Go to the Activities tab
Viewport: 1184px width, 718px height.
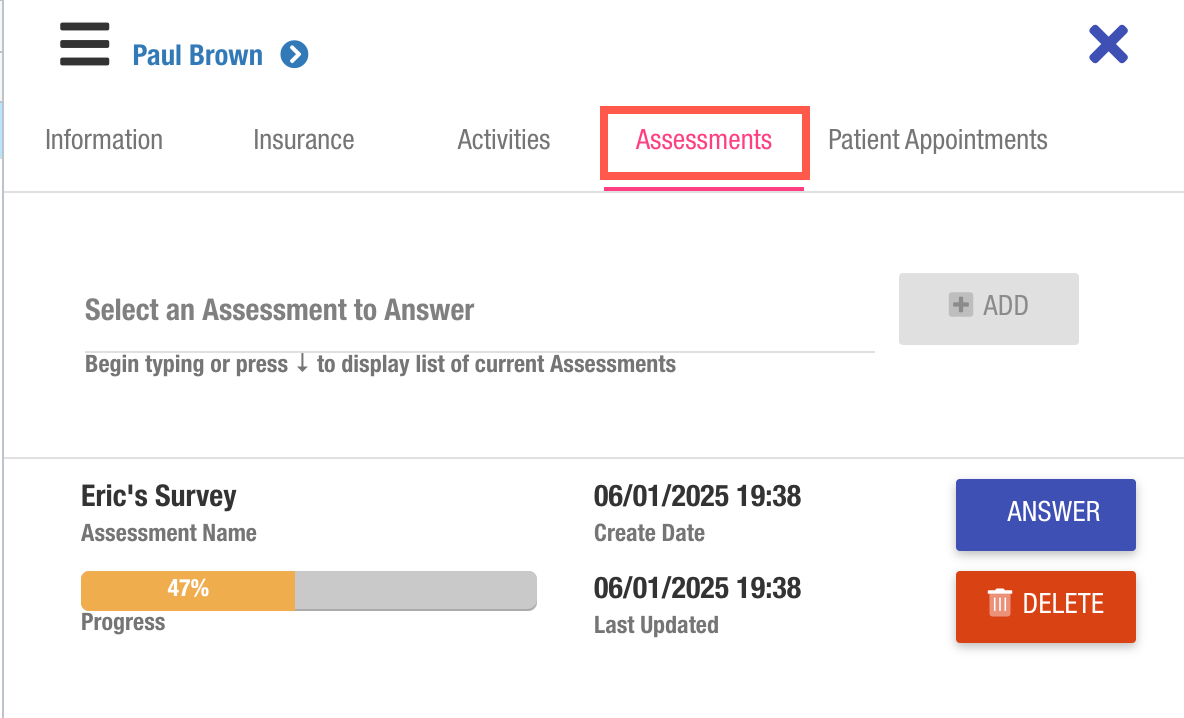tap(503, 140)
